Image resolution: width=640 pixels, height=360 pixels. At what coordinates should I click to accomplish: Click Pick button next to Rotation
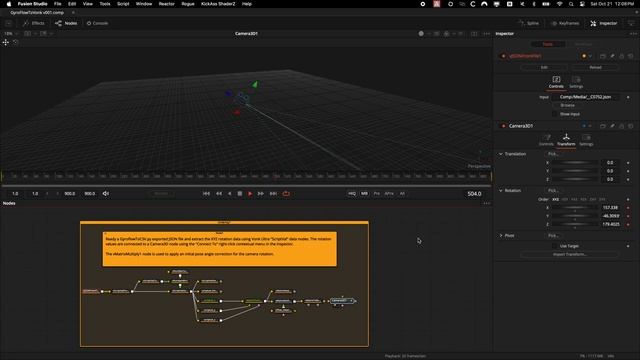(553, 191)
